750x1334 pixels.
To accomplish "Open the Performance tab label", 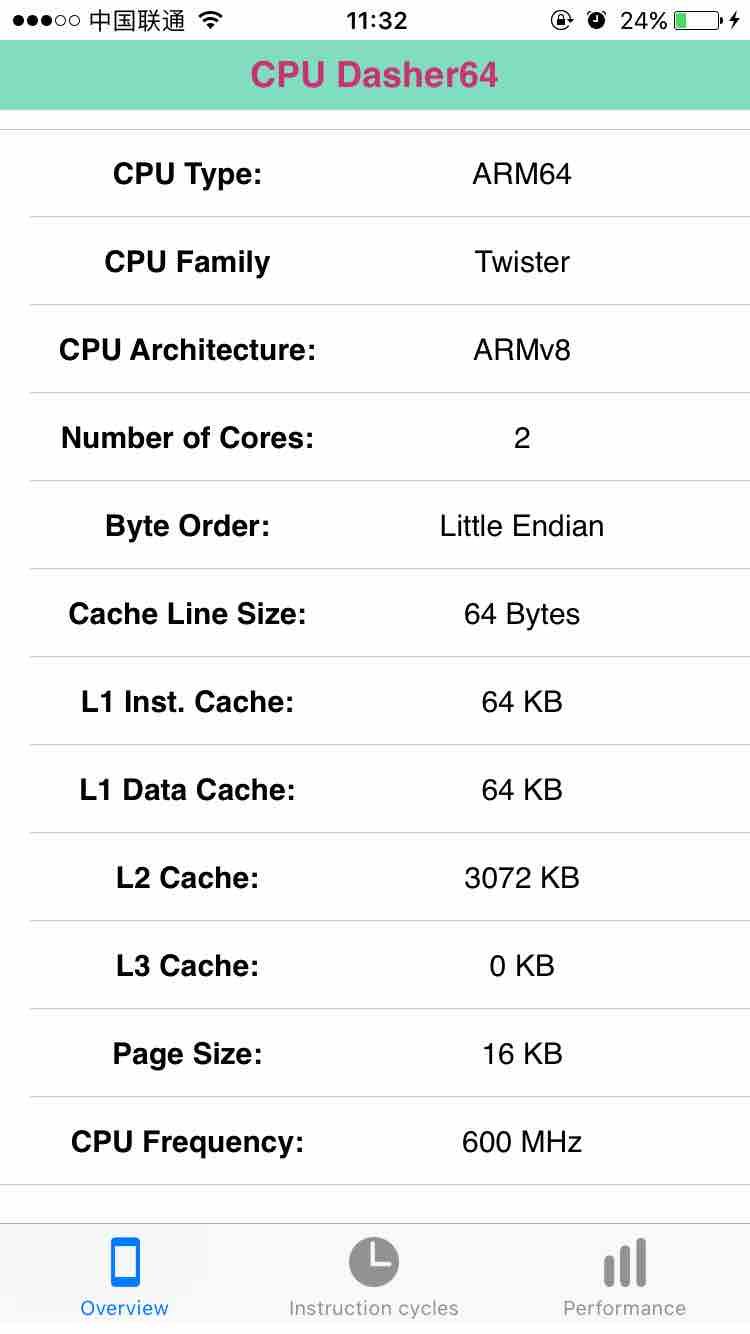I will 625,1308.
